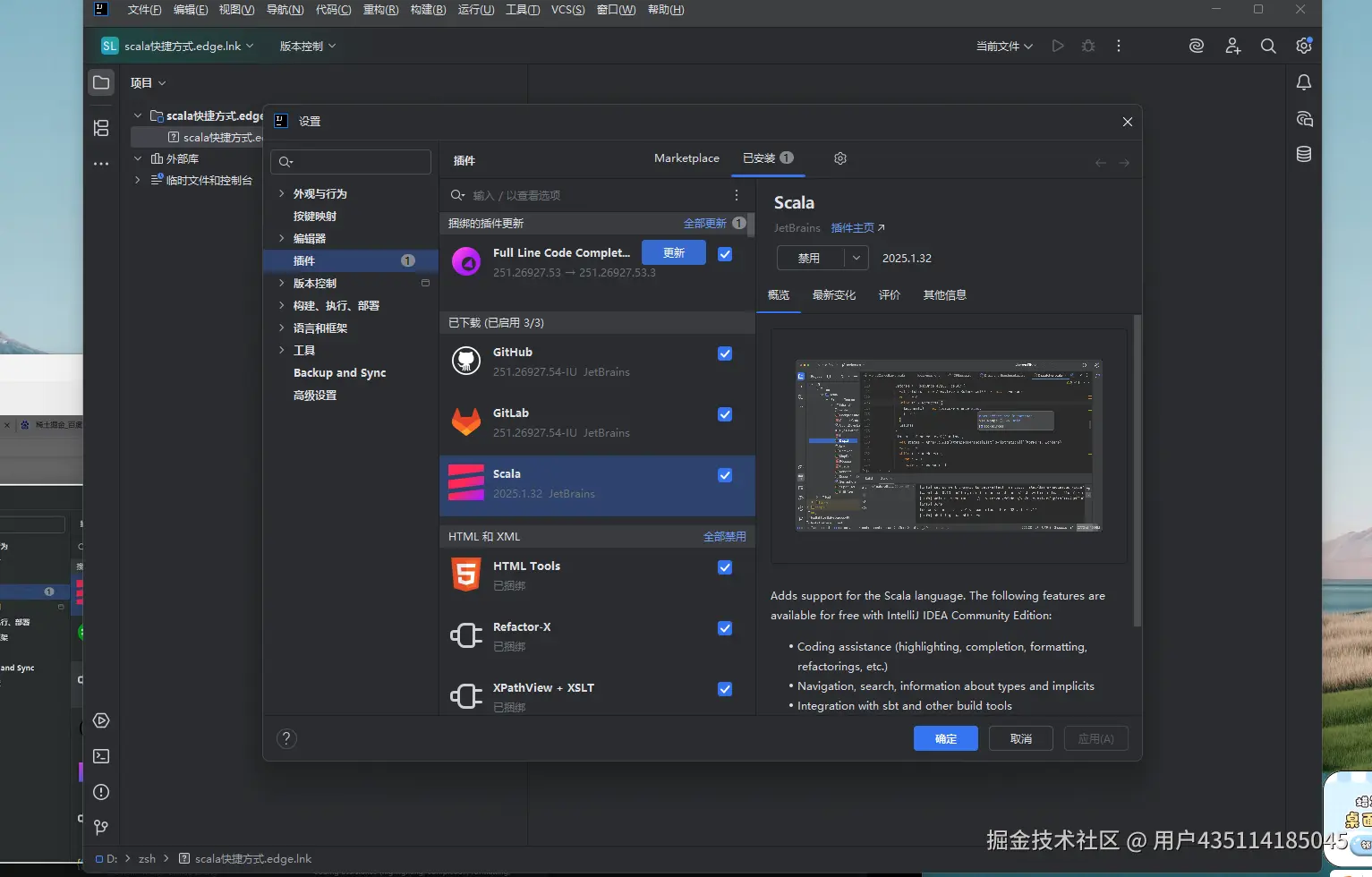Switch to the Marketplace tab

point(686,158)
